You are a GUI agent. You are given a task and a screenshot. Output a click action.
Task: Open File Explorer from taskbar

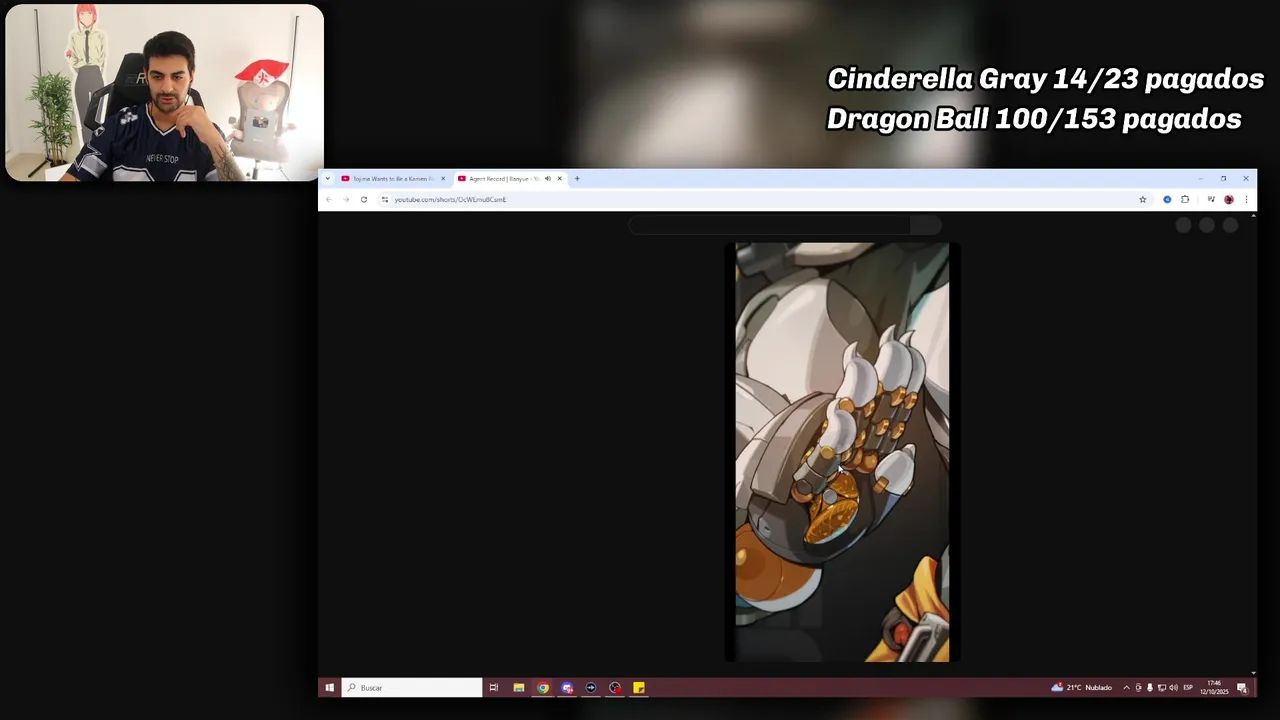[519, 688]
